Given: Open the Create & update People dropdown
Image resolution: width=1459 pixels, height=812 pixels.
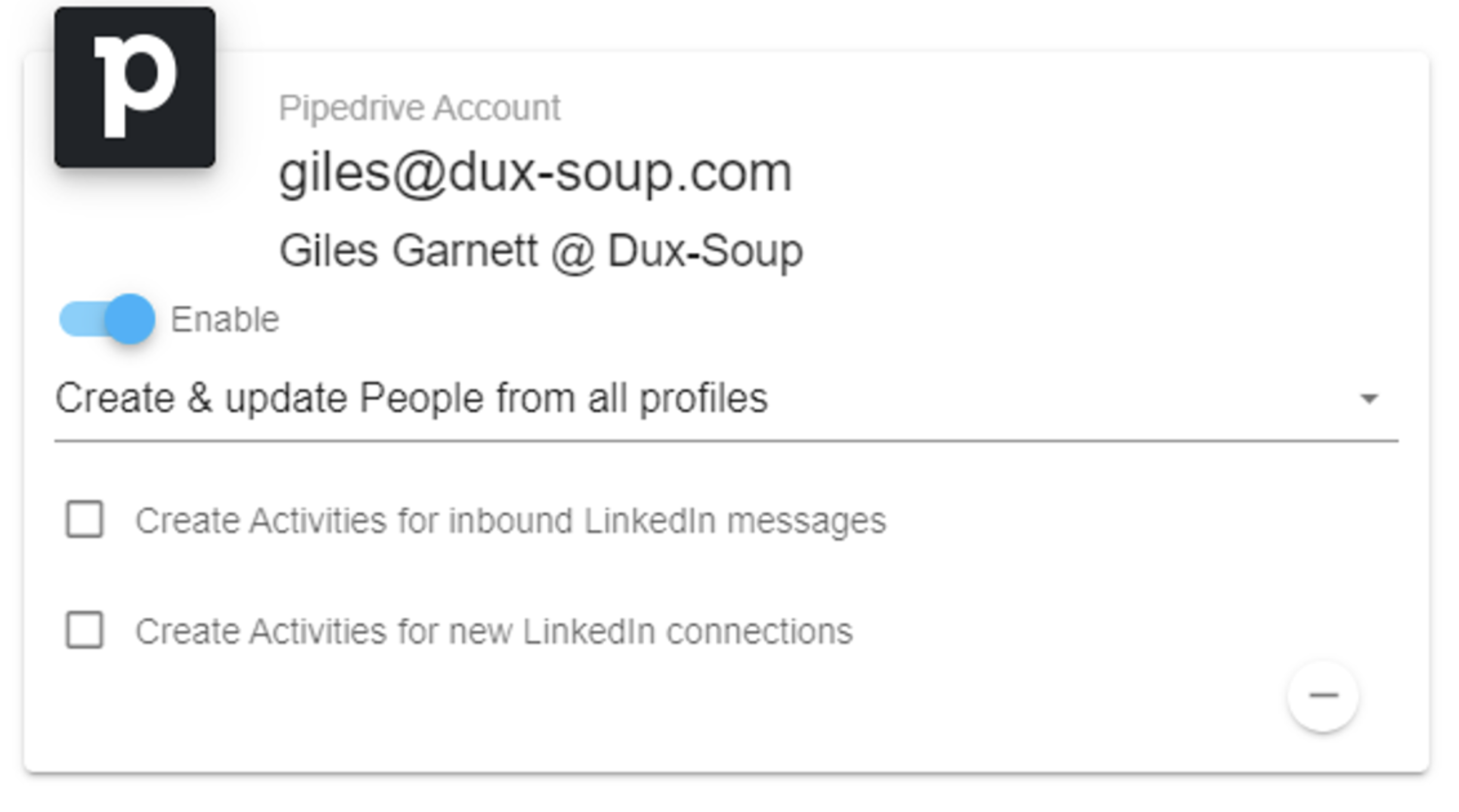Looking at the screenshot, I should click(726, 398).
